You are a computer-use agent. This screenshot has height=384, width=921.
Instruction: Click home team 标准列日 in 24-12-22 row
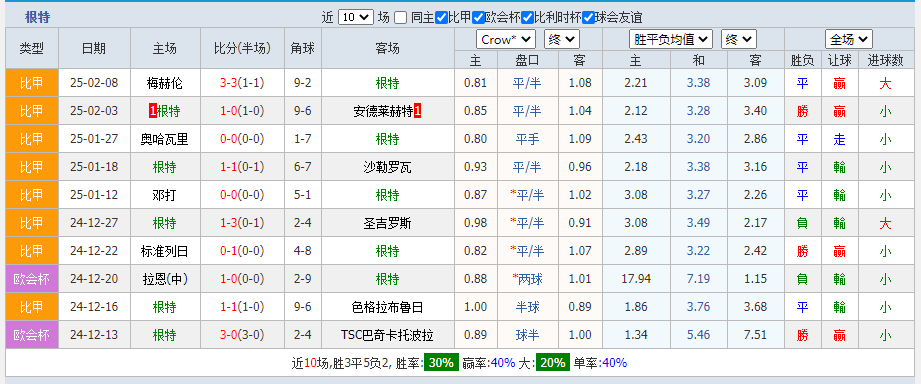[x=164, y=251]
